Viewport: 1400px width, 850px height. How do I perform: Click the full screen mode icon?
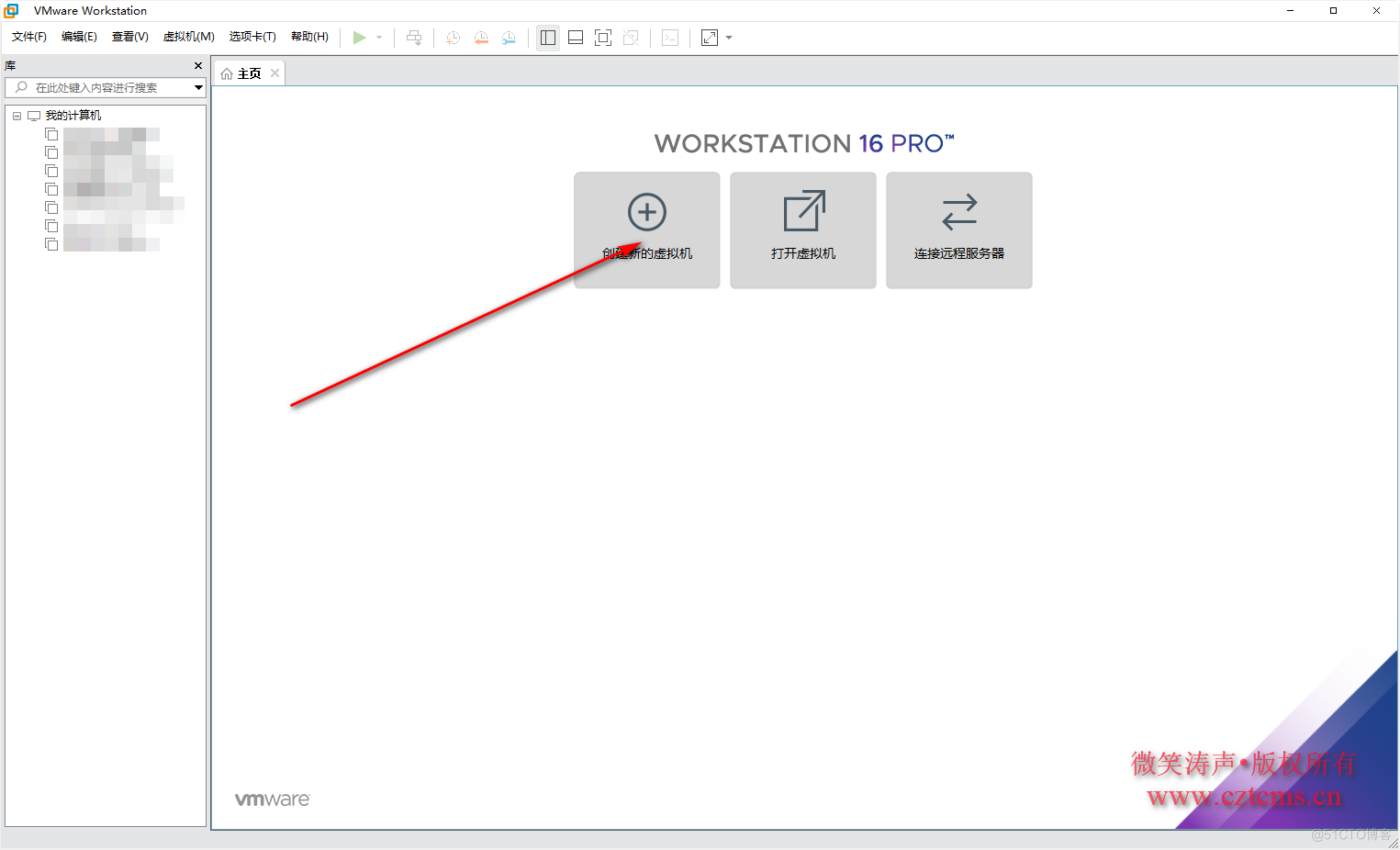(x=603, y=38)
